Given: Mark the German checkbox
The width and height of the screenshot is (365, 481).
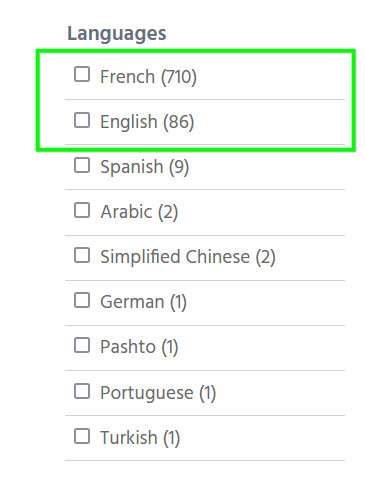Looking at the screenshot, I should coord(82,300).
